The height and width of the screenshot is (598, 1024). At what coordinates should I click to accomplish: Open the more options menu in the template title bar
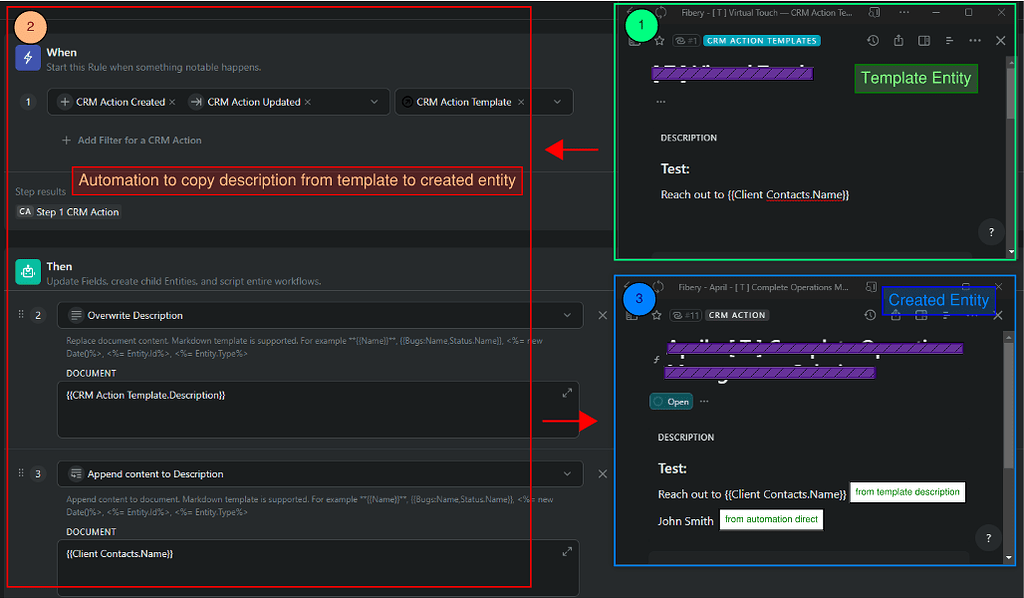pos(902,12)
